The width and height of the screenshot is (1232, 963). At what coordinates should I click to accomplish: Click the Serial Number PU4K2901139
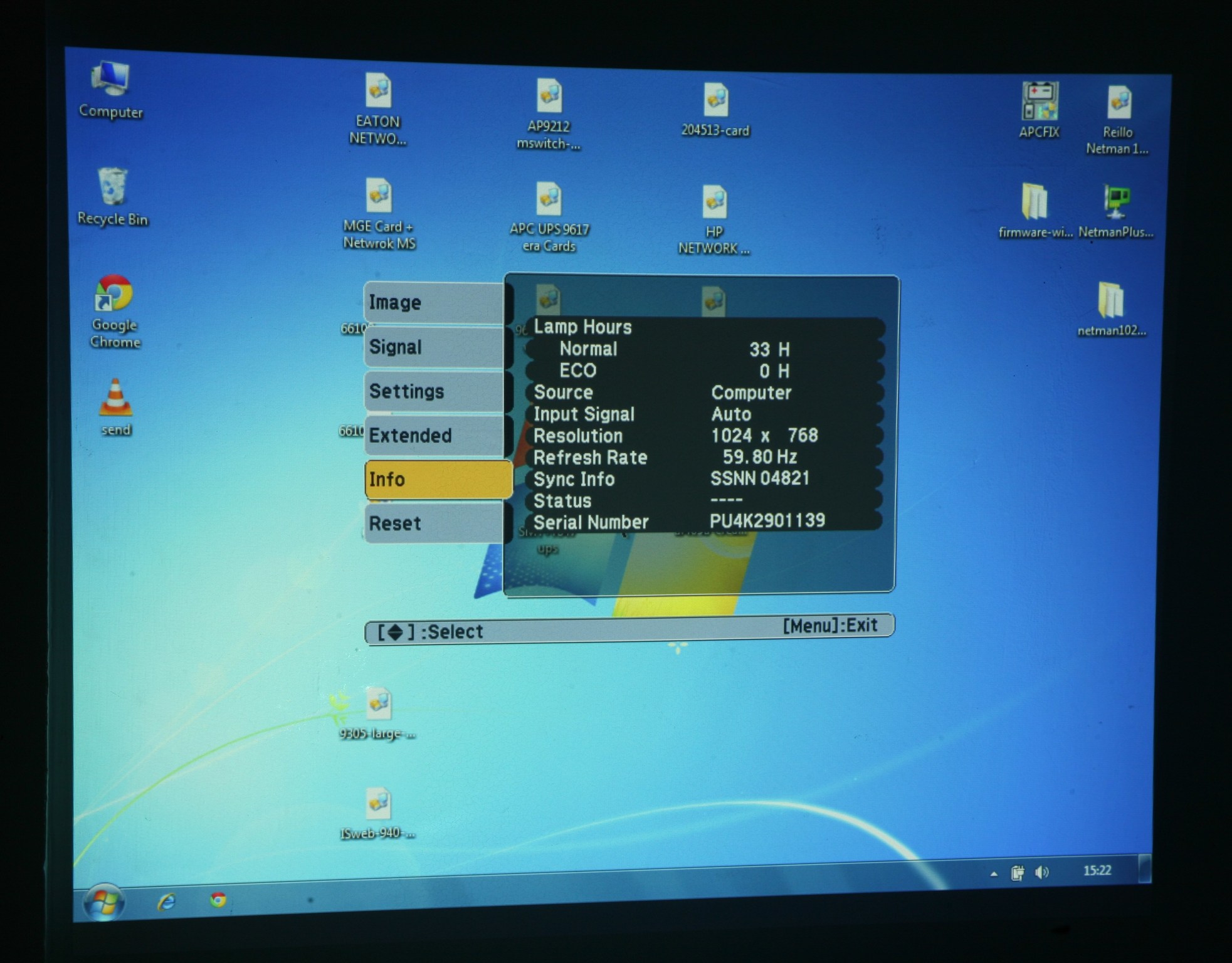767,520
